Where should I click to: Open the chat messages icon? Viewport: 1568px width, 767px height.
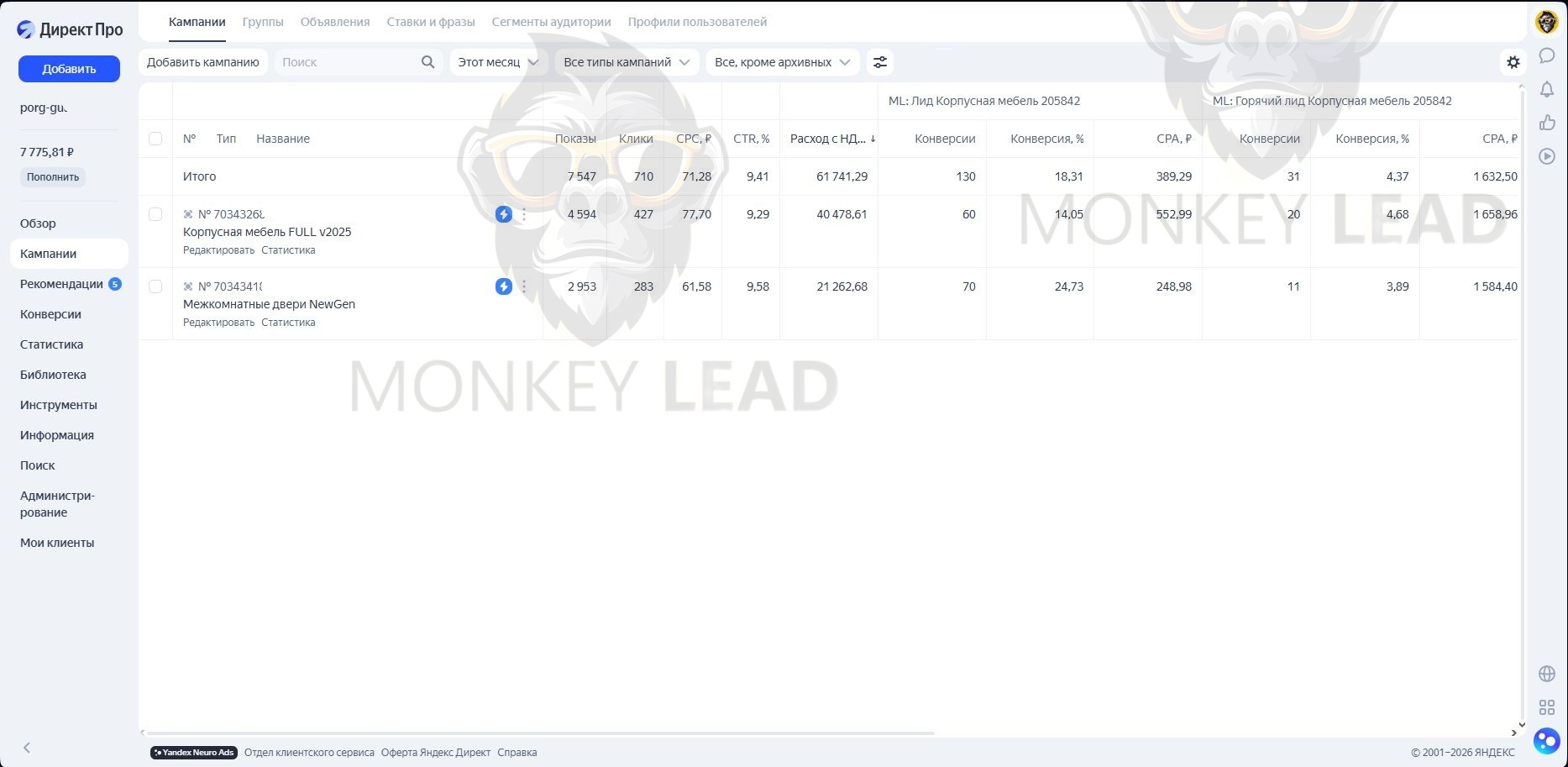(x=1546, y=55)
